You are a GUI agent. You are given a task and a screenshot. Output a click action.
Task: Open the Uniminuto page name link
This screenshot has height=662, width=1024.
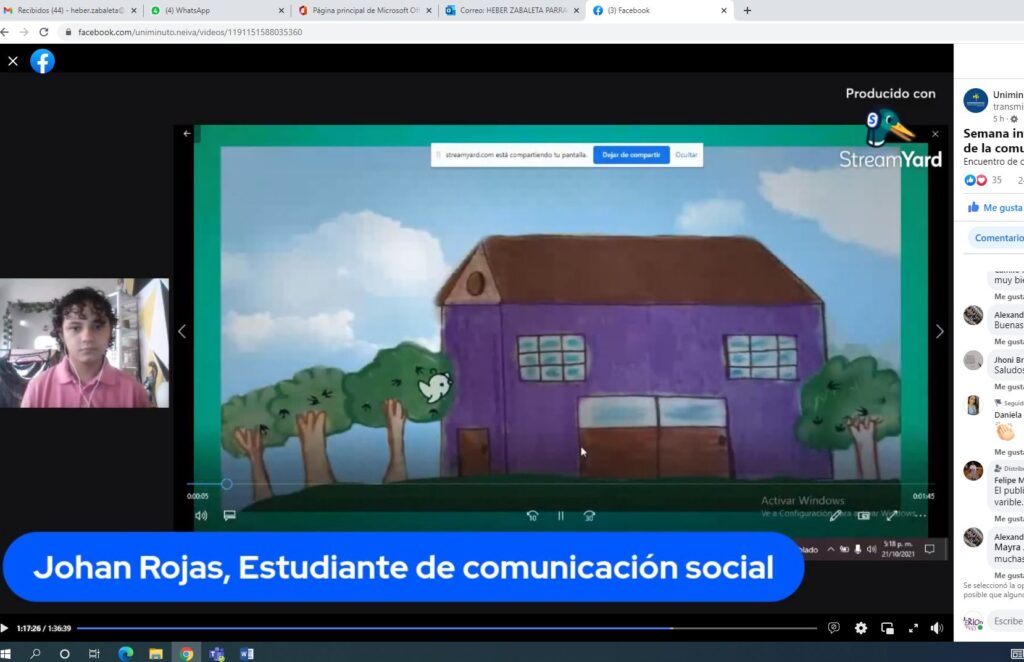click(x=1008, y=95)
